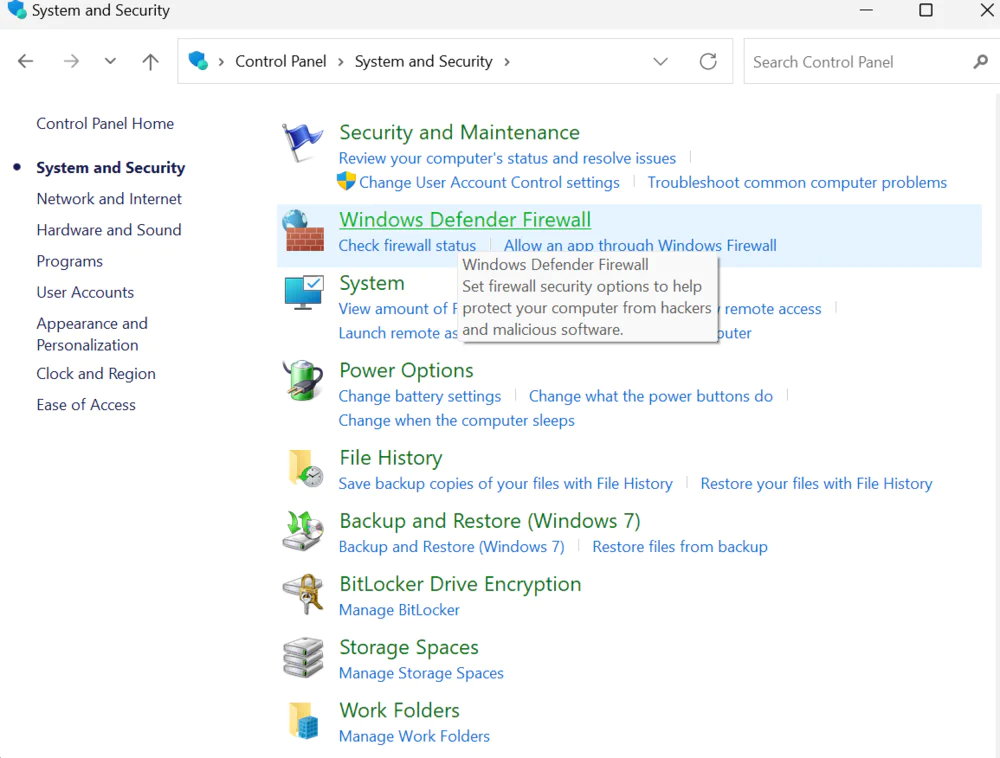Viewport: 1000px width, 758px height.
Task: Expand chevron after Control Panel breadcrumb
Action: 341,62
